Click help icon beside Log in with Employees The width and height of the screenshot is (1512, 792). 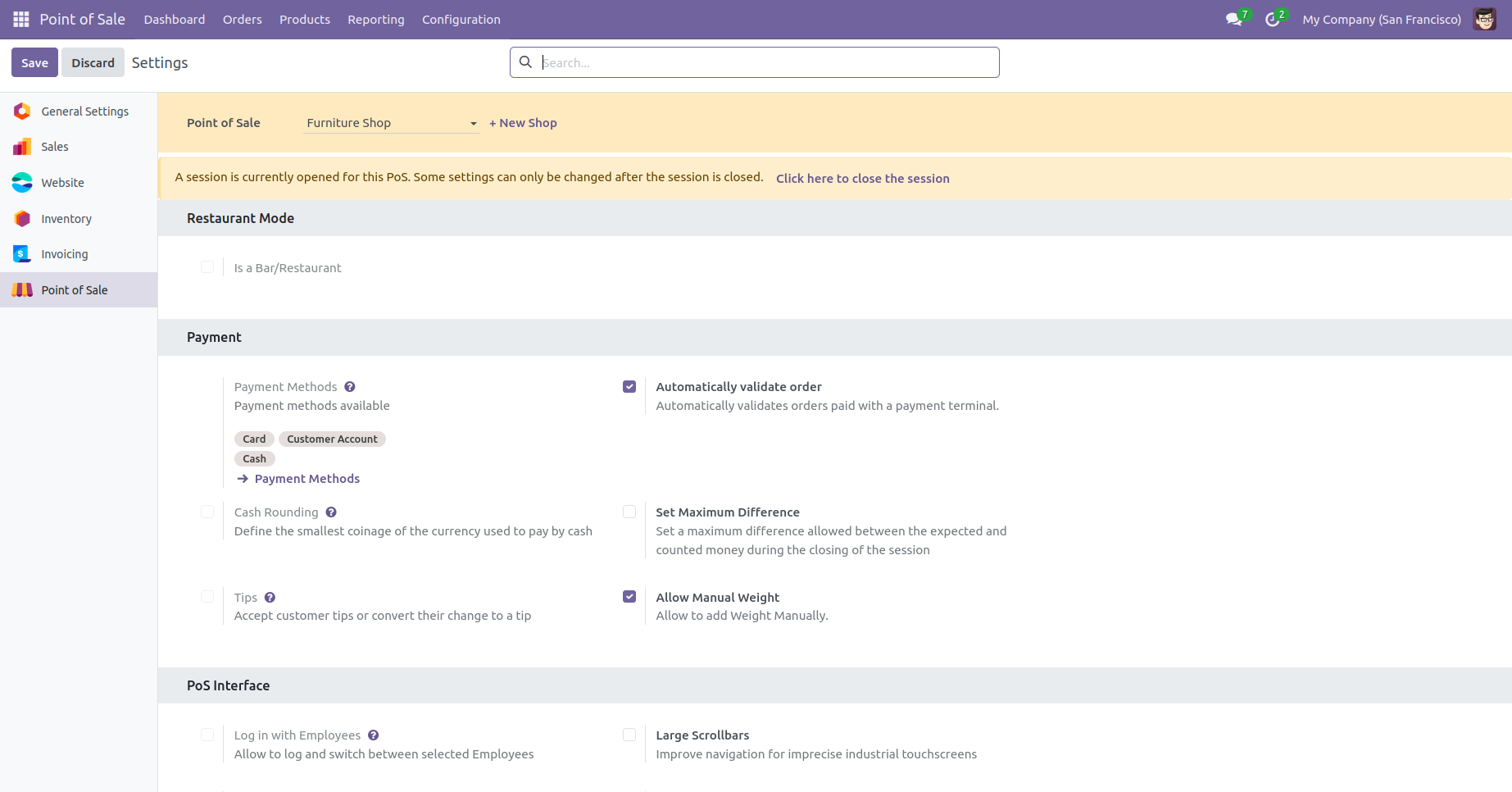pyautogui.click(x=373, y=735)
